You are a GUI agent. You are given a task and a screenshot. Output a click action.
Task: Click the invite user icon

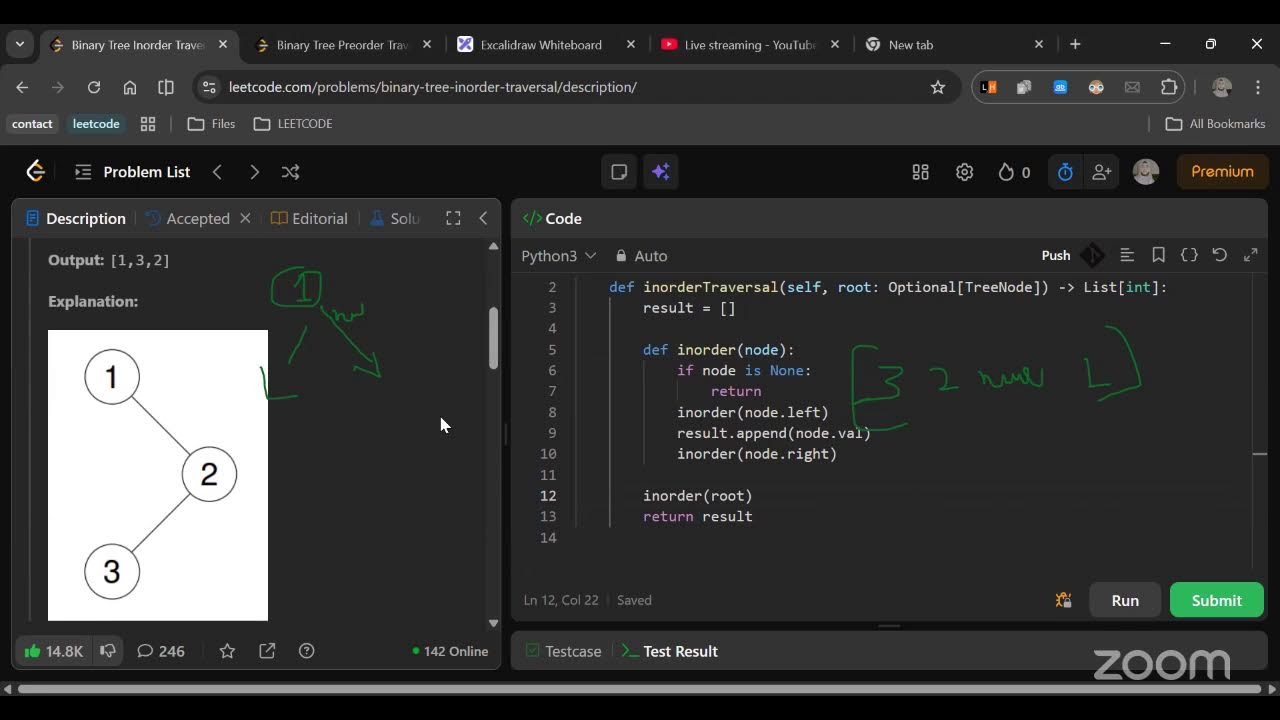coord(1102,172)
